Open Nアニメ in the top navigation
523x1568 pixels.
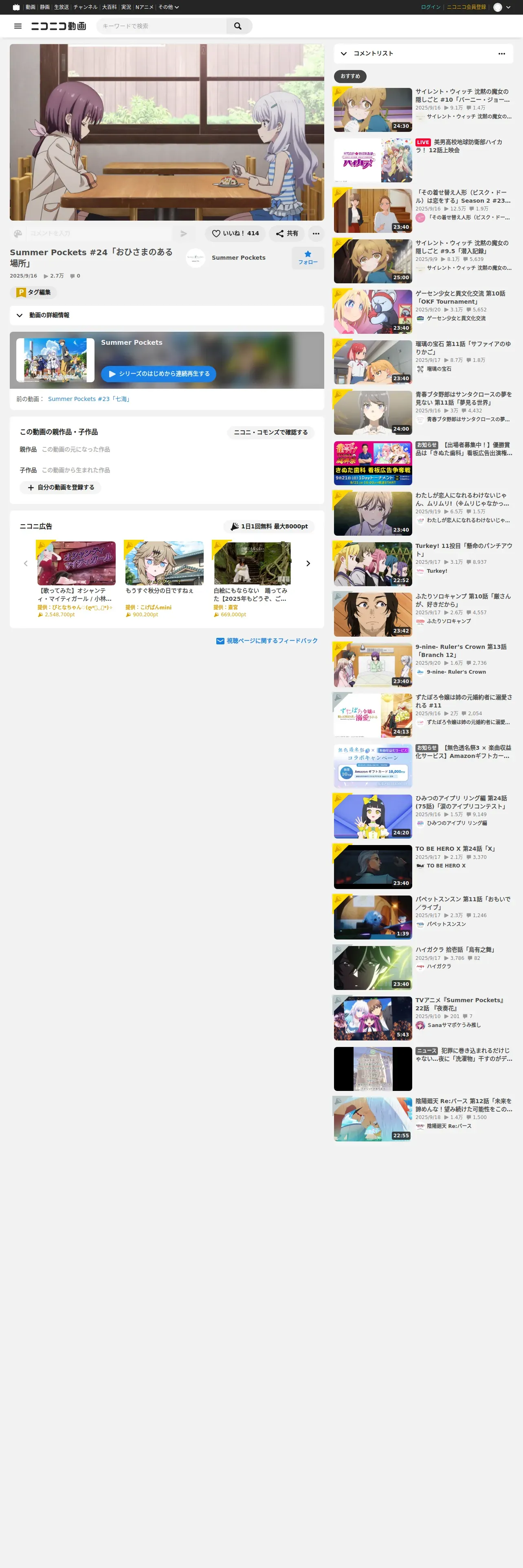(144, 7)
